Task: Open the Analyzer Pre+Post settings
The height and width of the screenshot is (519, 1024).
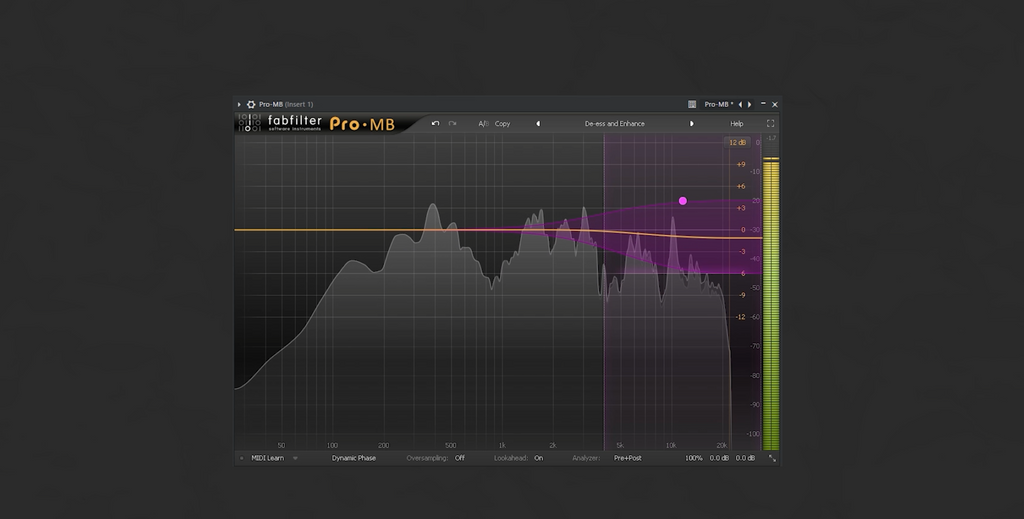Action: tap(628, 458)
